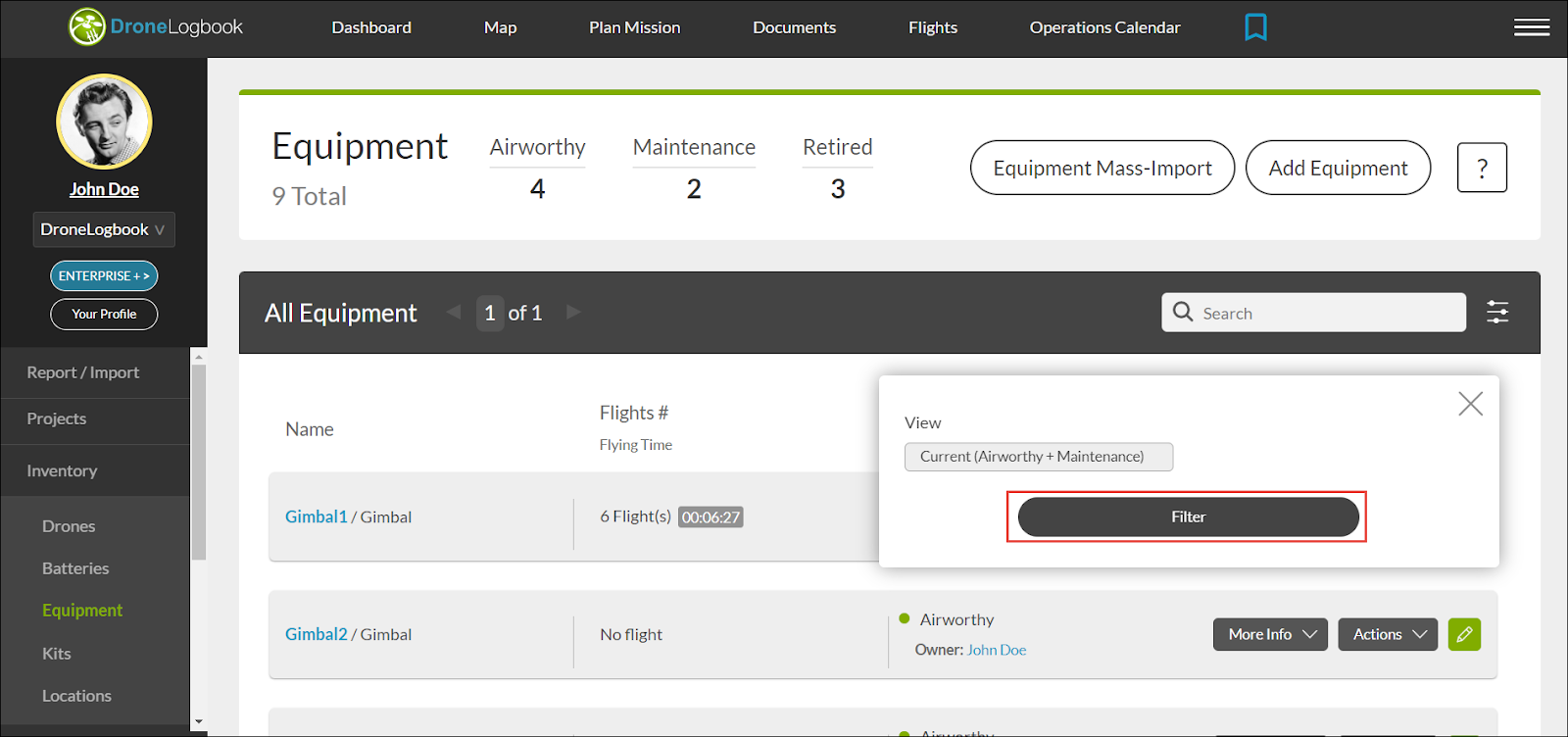The width and height of the screenshot is (1568, 737).
Task: Click the filter settings sliders icon
Action: click(x=1497, y=313)
